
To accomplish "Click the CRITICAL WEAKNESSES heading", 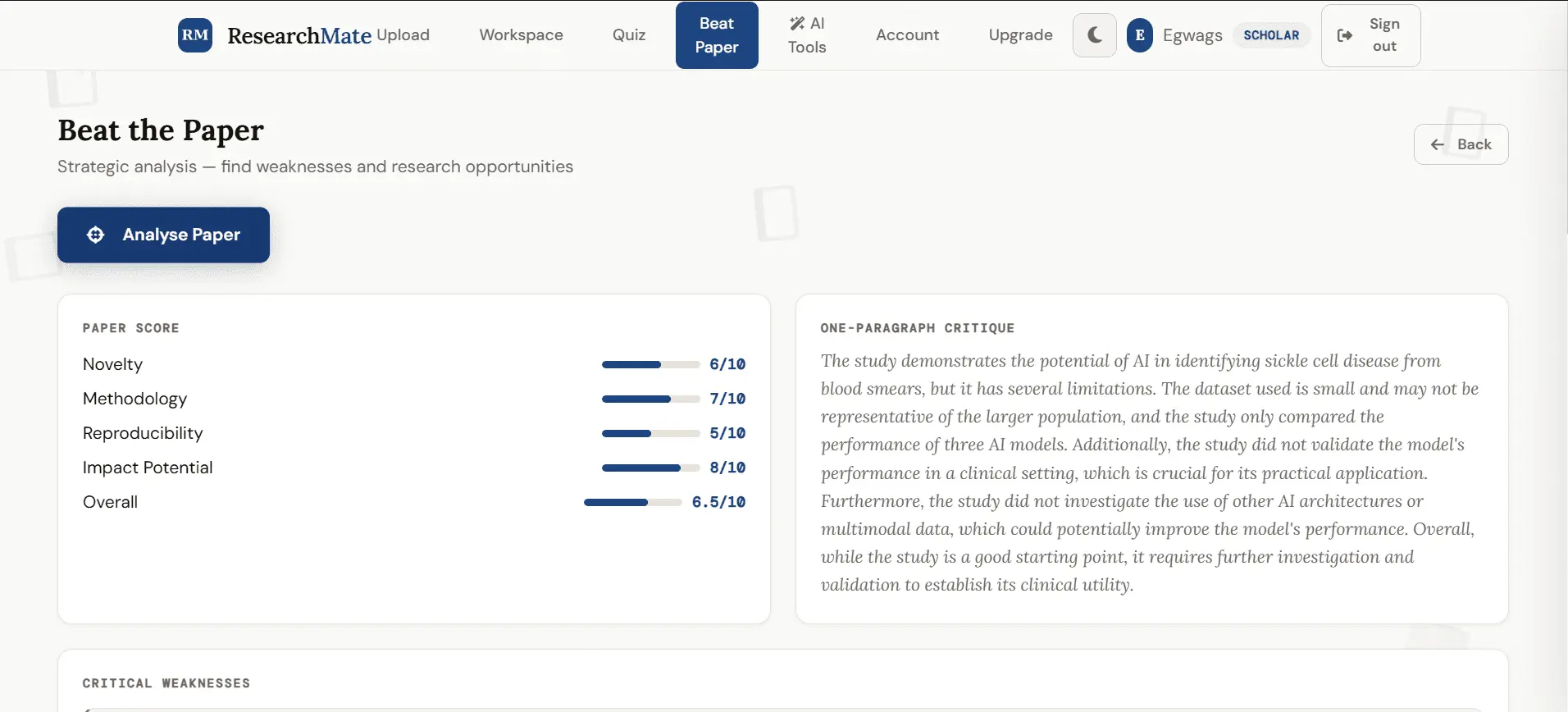I will (166, 683).
